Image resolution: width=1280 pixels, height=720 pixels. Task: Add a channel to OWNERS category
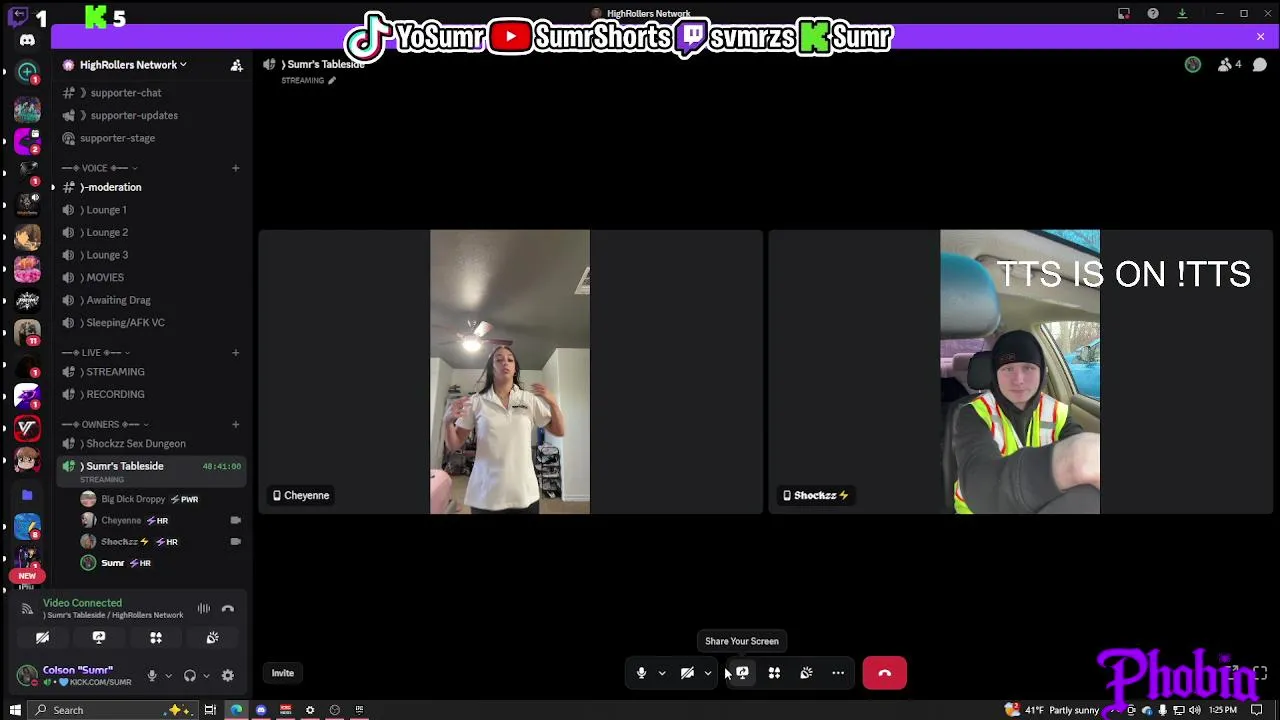tap(236, 424)
